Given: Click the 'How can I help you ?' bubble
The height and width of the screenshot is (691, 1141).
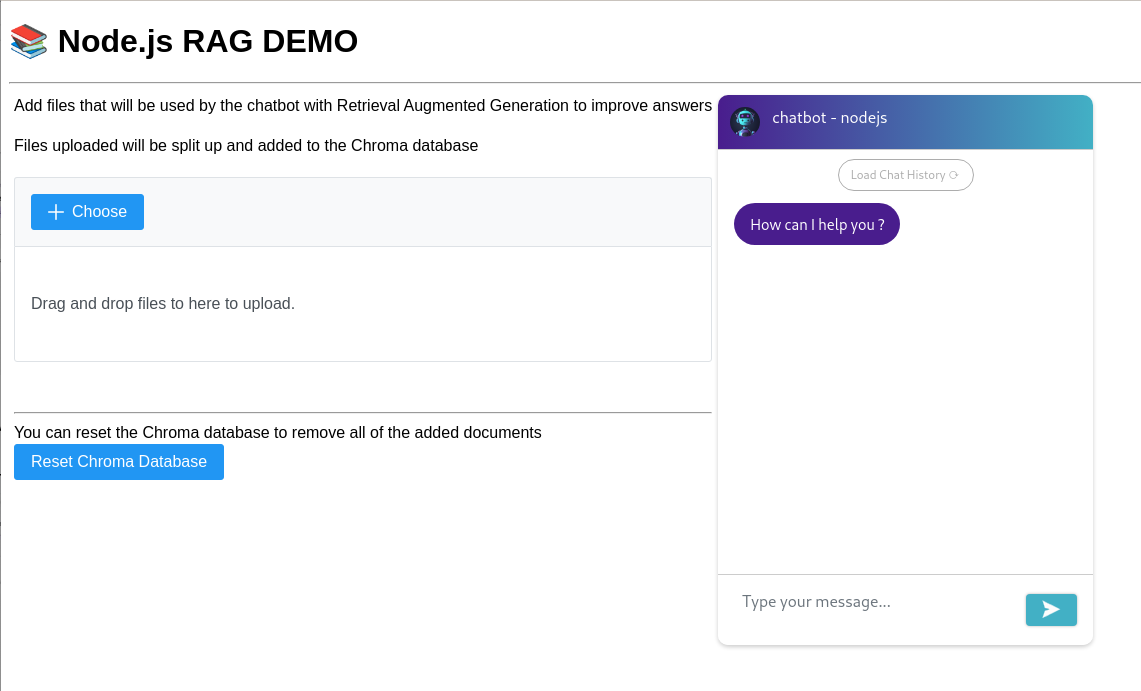Looking at the screenshot, I should point(816,225).
